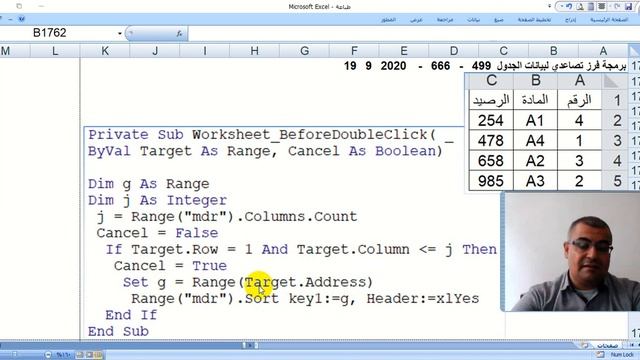This screenshot has width=640, height=360.
Task: Click the Dim j As Integer code line
Action: 158,200
